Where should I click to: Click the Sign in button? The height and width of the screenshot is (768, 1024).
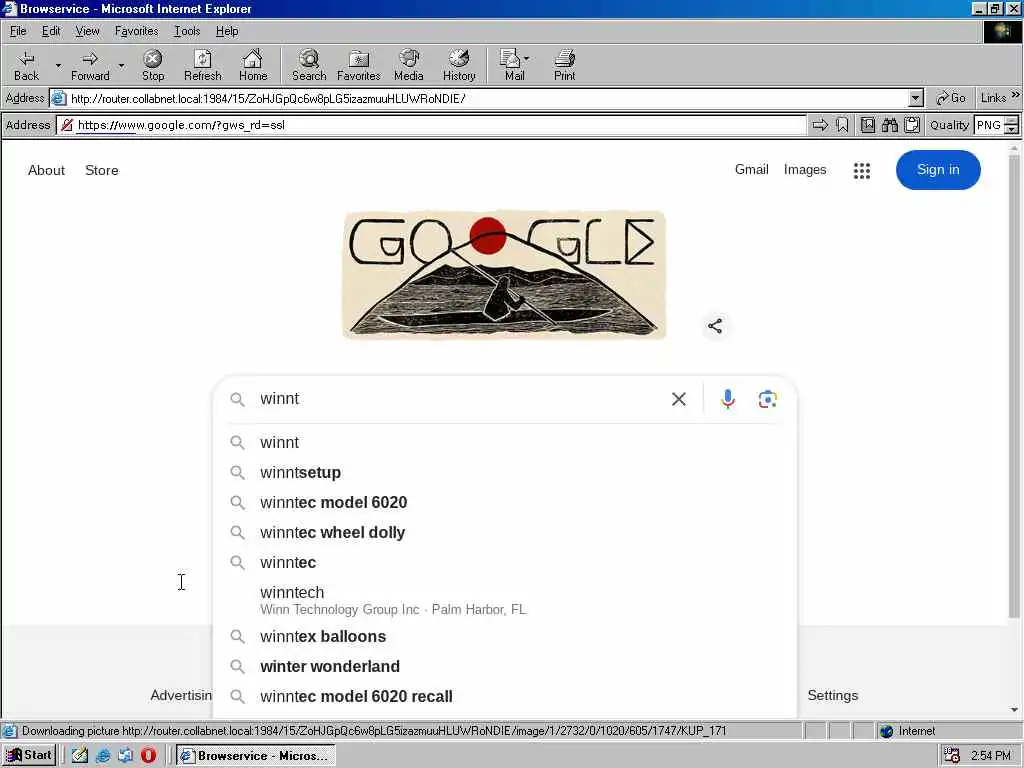[x=938, y=170]
